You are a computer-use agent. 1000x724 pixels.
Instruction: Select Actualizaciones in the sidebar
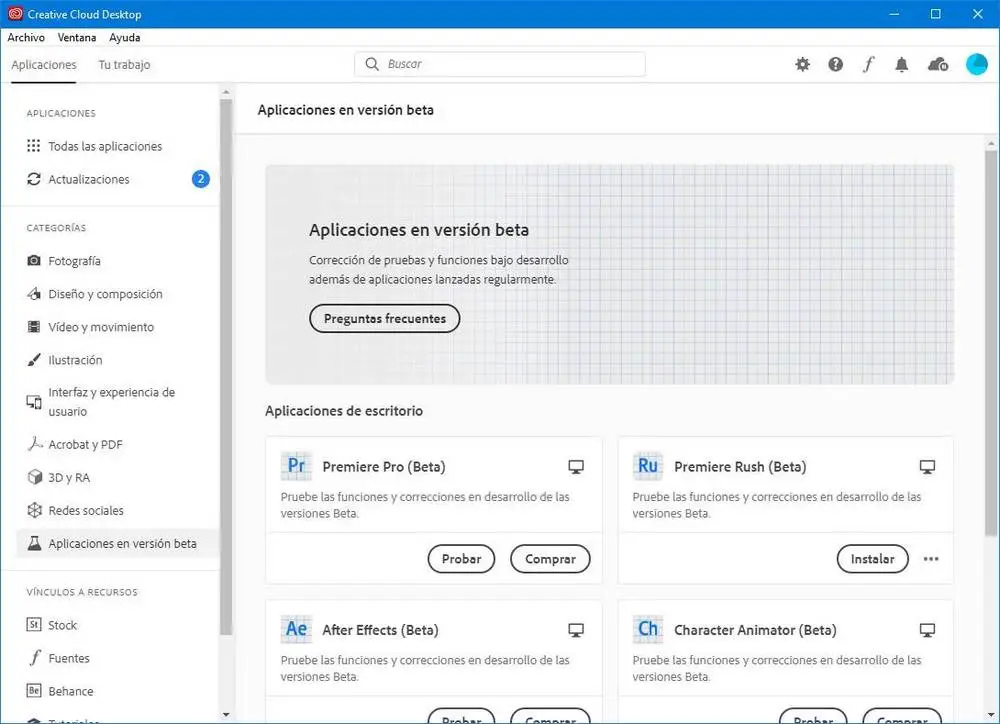tap(89, 179)
